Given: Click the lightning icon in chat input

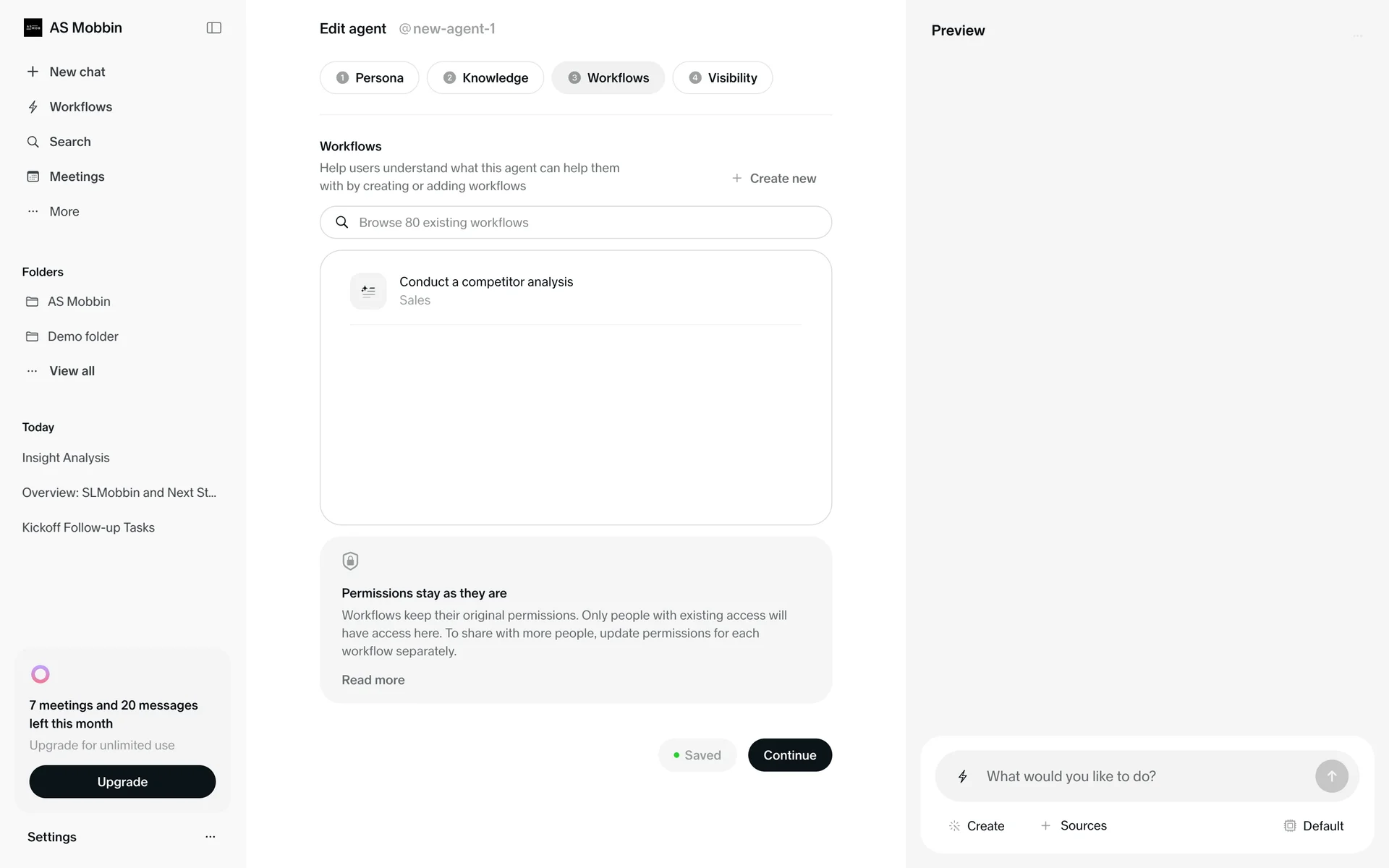Looking at the screenshot, I should coord(963,777).
